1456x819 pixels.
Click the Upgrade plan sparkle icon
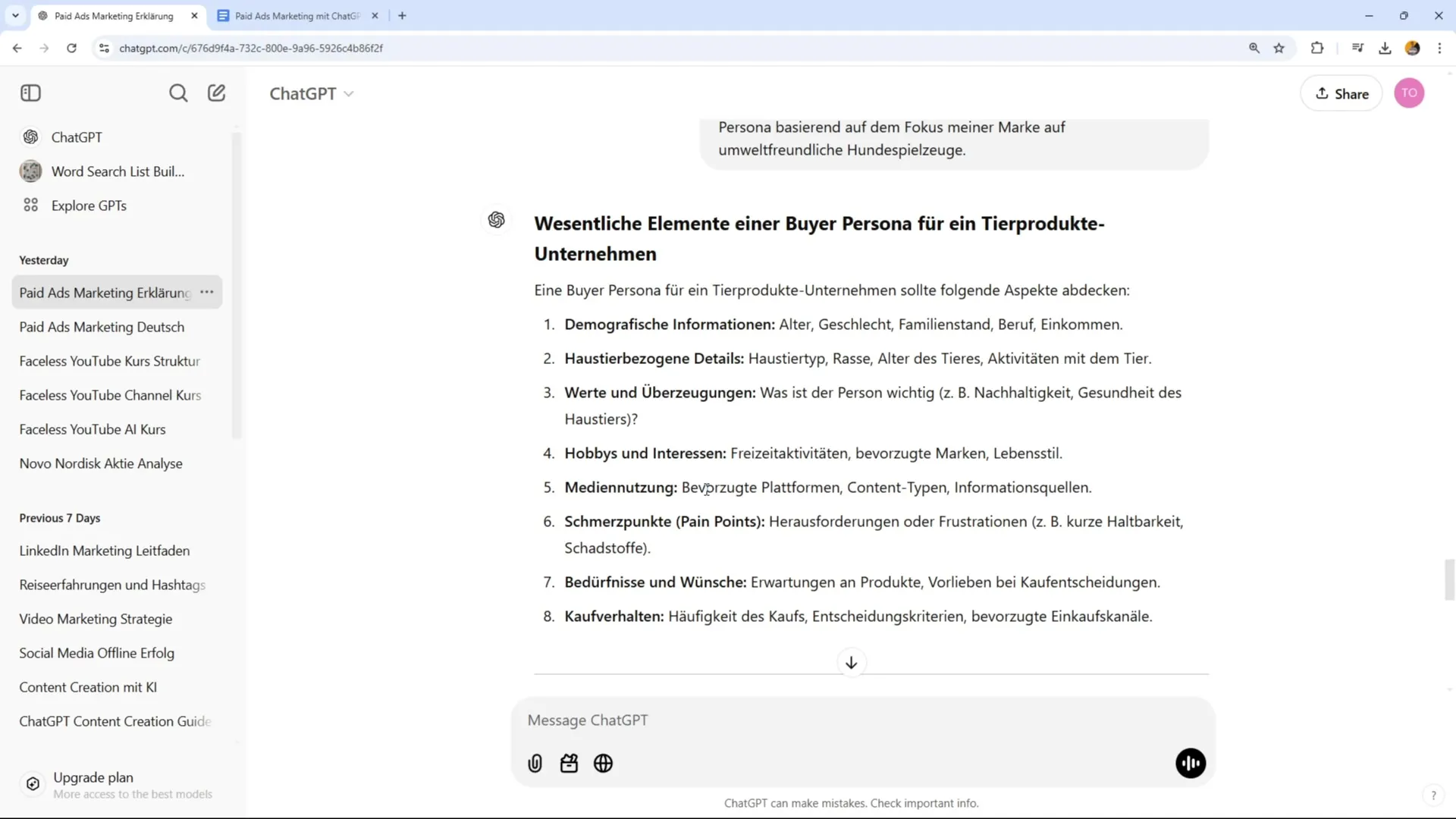33,784
